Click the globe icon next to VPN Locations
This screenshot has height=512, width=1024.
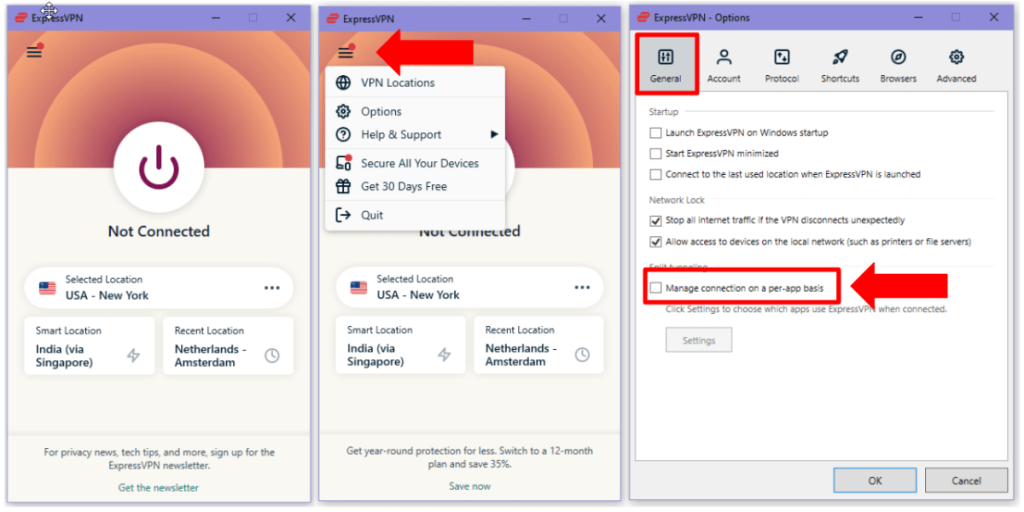pyautogui.click(x=343, y=83)
